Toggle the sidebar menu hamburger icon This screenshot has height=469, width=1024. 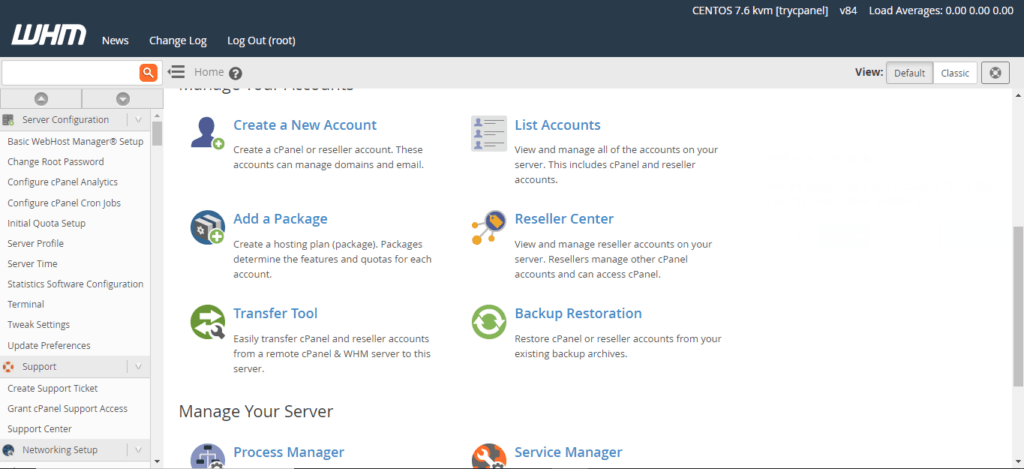(176, 72)
